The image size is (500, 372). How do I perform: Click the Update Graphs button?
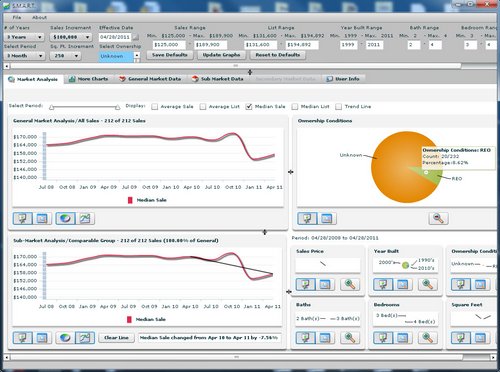221,55
